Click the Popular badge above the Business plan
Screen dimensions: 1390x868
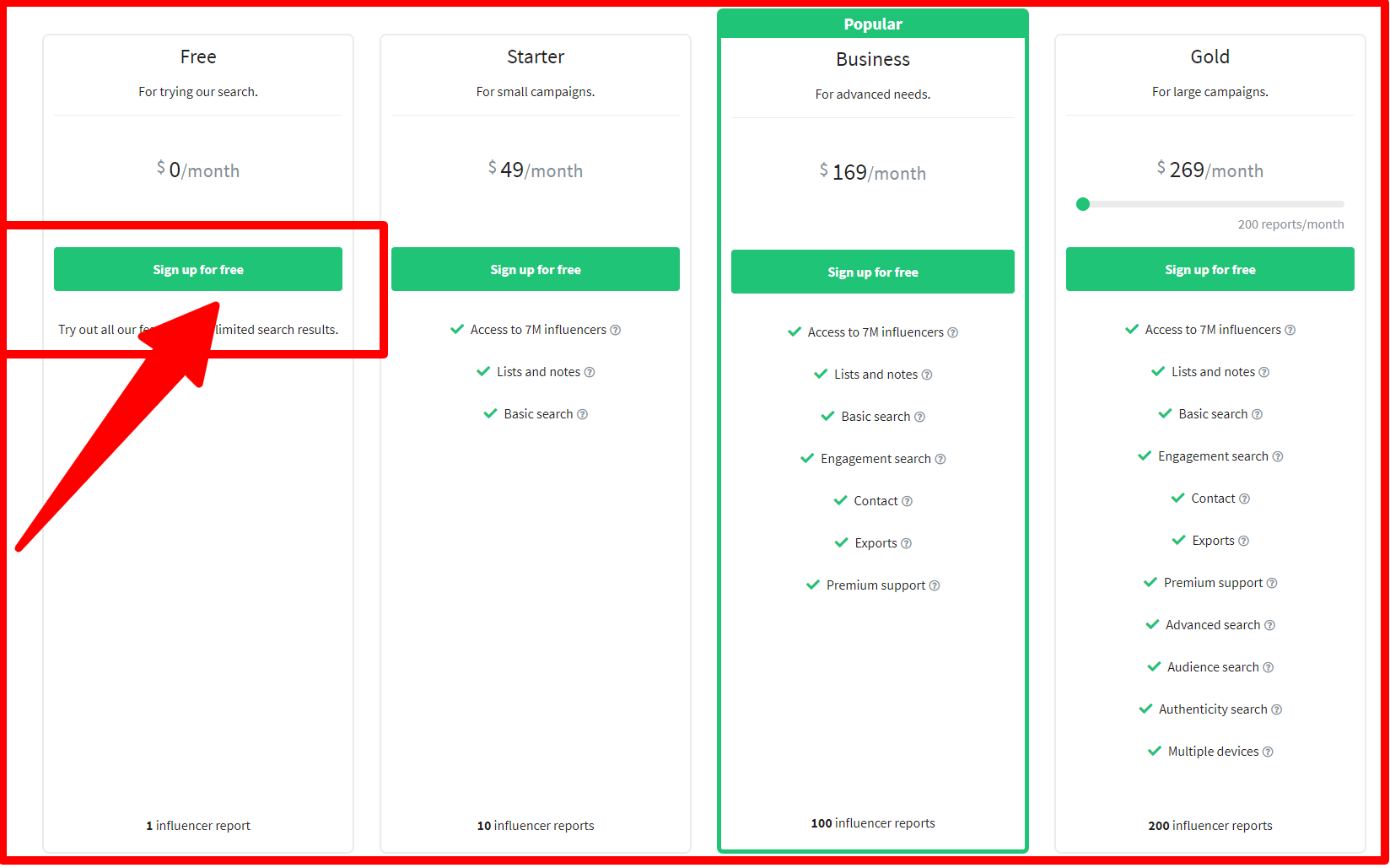click(872, 24)
